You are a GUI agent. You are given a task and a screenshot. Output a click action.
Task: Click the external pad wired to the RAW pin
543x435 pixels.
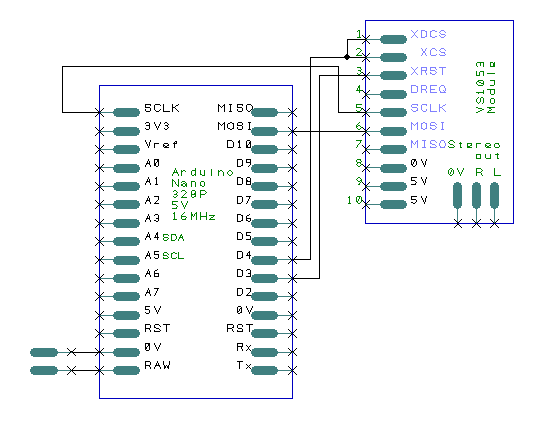pos(44,371)
